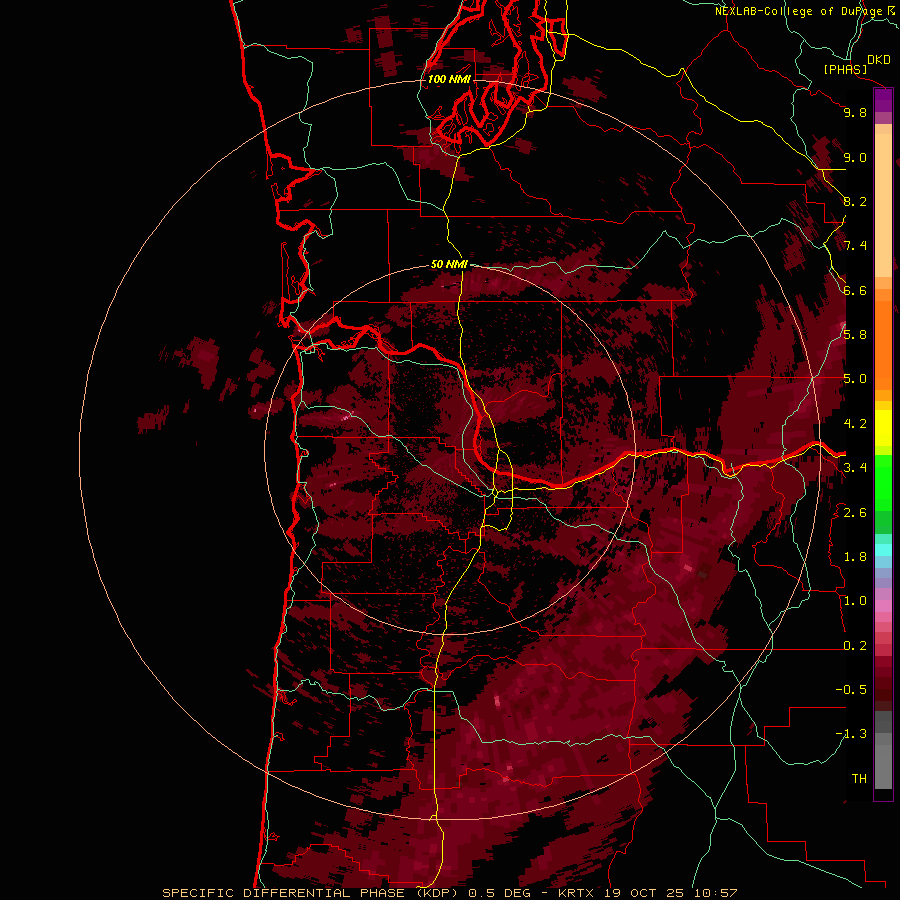Click the 2.6 value on color scale
The height and width of the screenshot is (900, 900).
pyautogui.click(x=855, y=513)
